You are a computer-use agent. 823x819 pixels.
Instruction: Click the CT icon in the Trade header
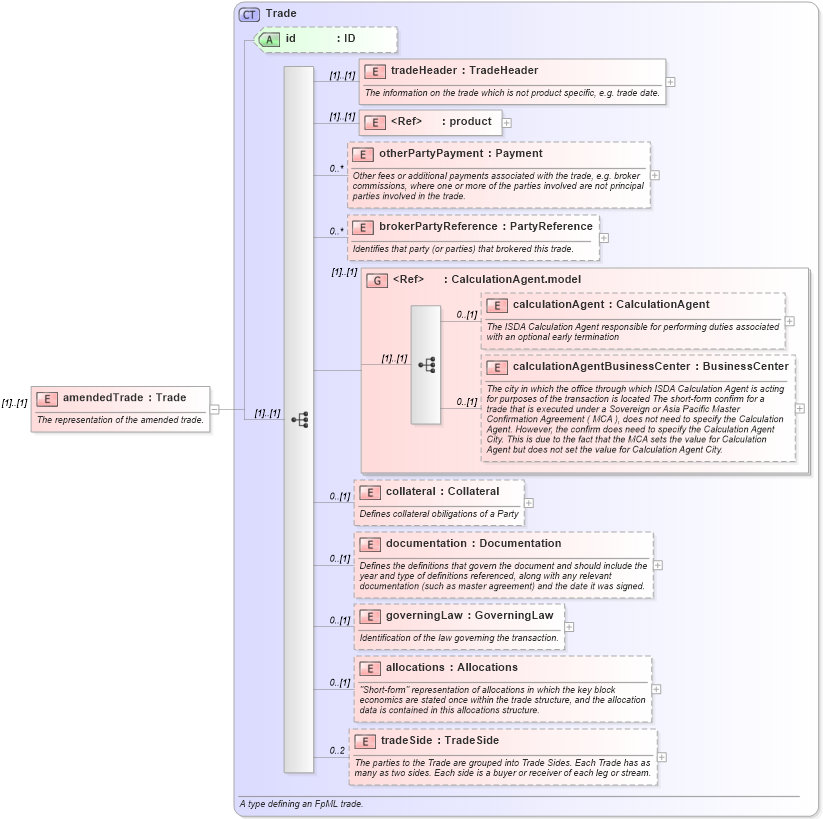(251, 13)
